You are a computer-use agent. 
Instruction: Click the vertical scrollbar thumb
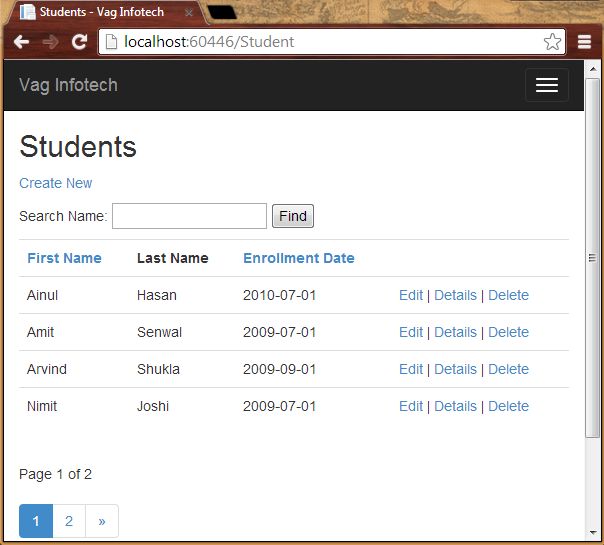(x=592, y=257)
